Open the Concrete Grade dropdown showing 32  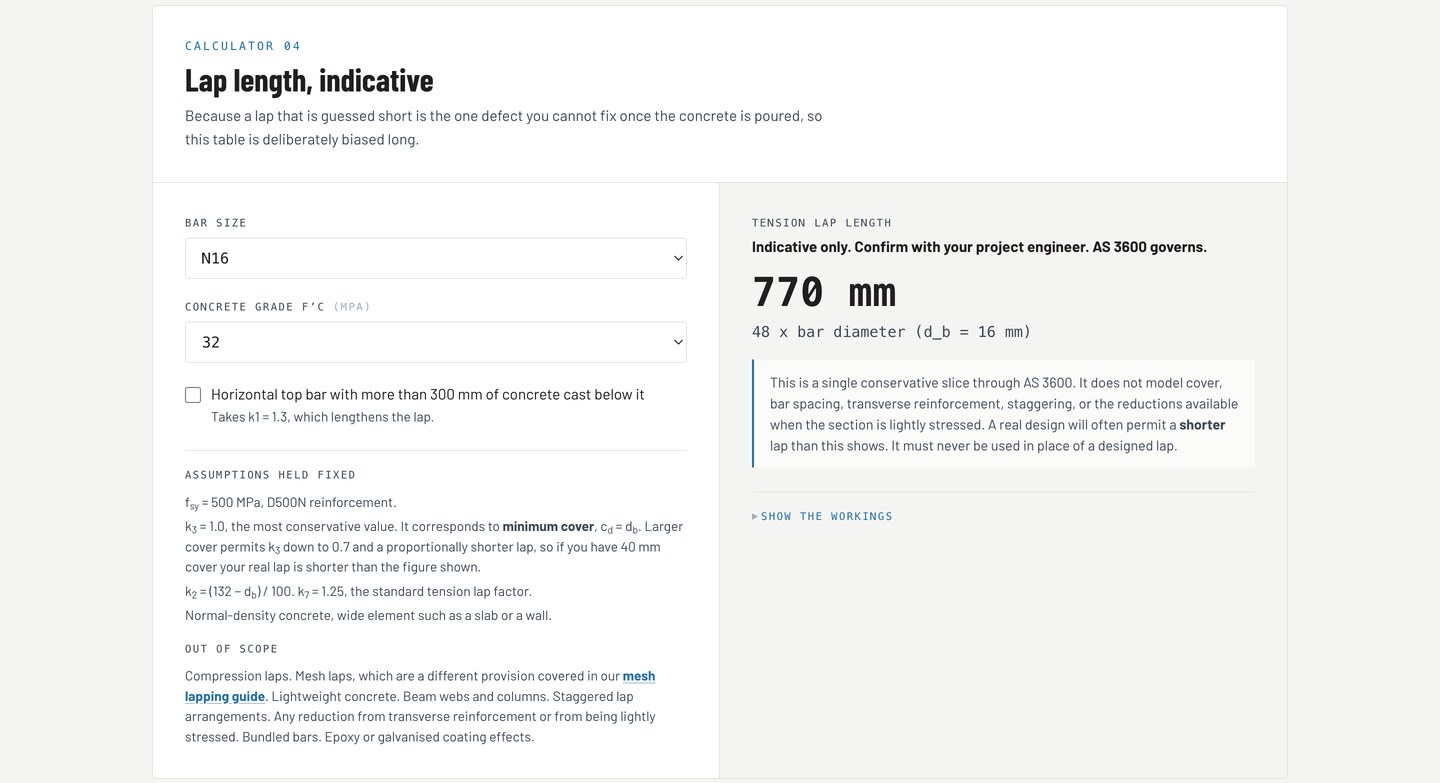point(435,342)
